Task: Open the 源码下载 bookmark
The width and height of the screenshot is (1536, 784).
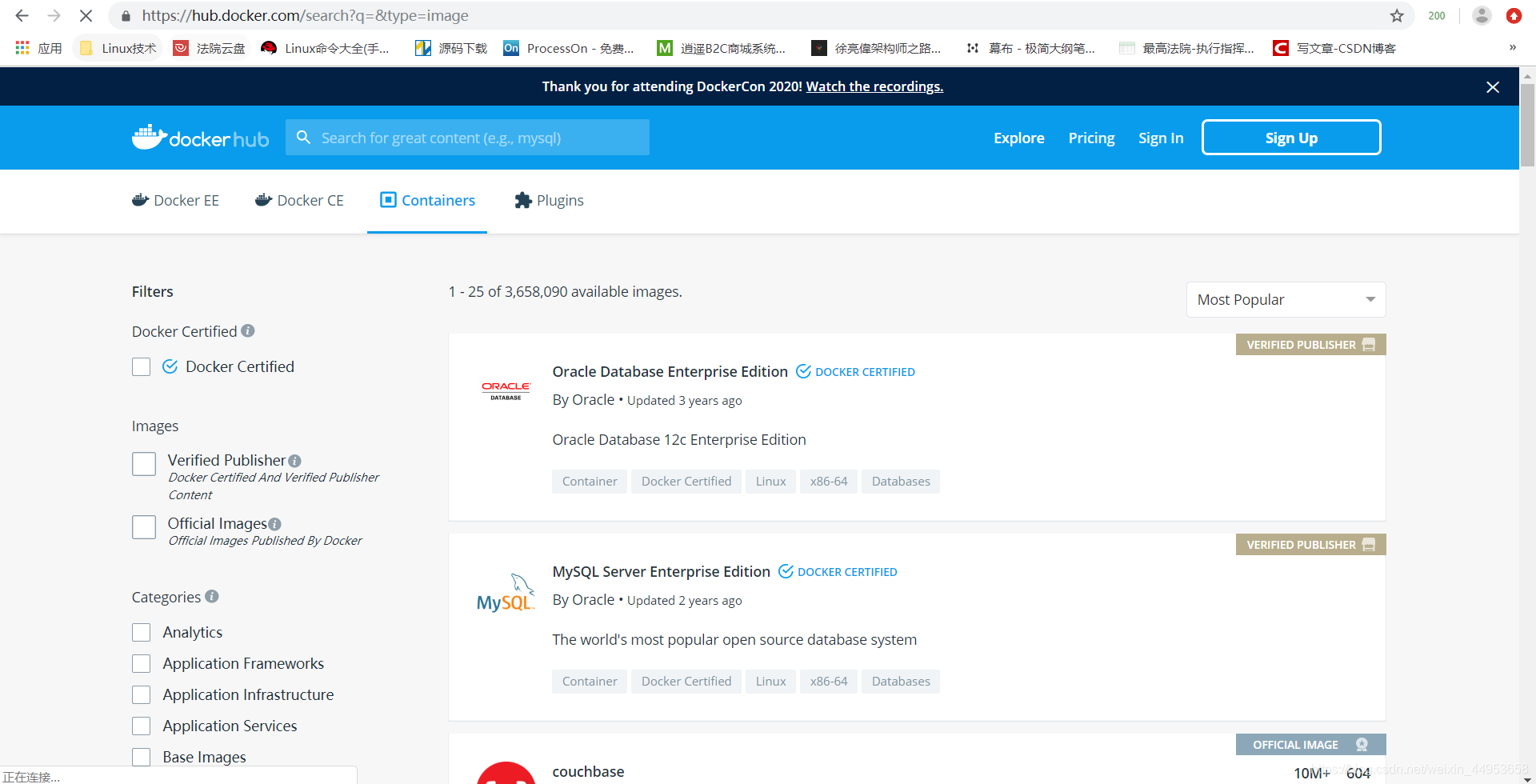Action: (x=451, y=48)
